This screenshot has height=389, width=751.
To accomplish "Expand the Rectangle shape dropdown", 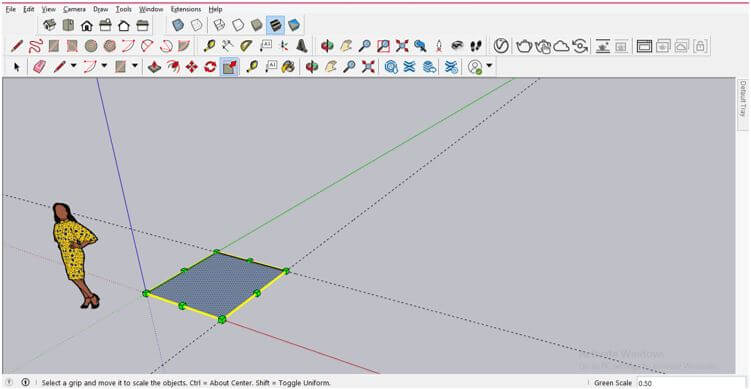I will (x=135, y=65).
